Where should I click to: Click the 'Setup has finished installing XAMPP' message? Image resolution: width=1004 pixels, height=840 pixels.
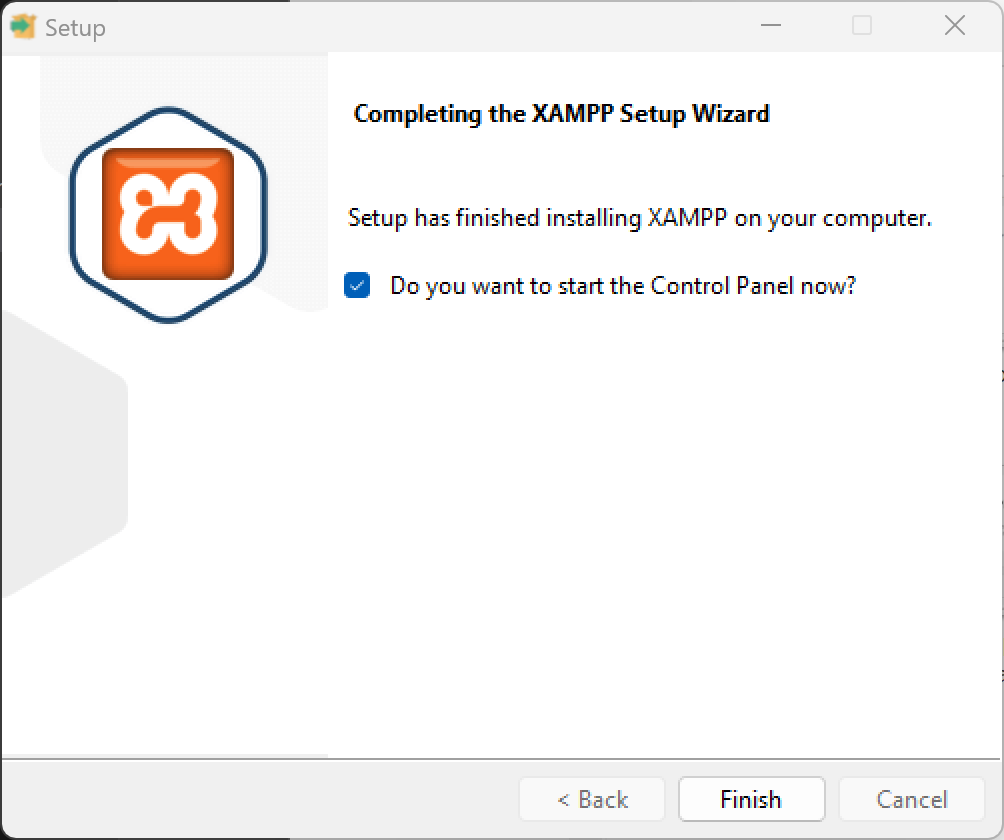(x=639, y=218)
